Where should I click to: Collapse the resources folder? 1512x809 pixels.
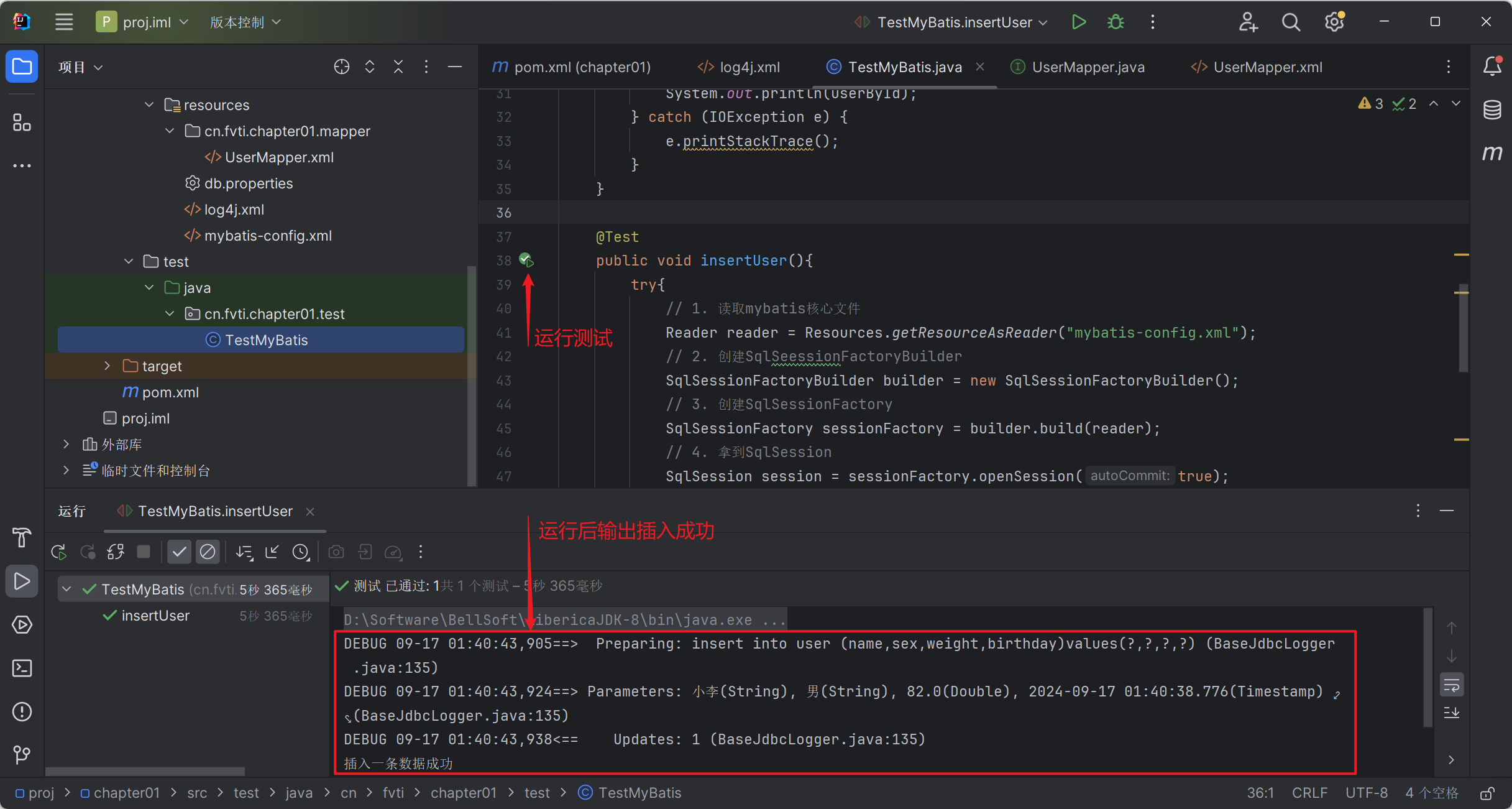pyautogui.click(x=149, y=104)
